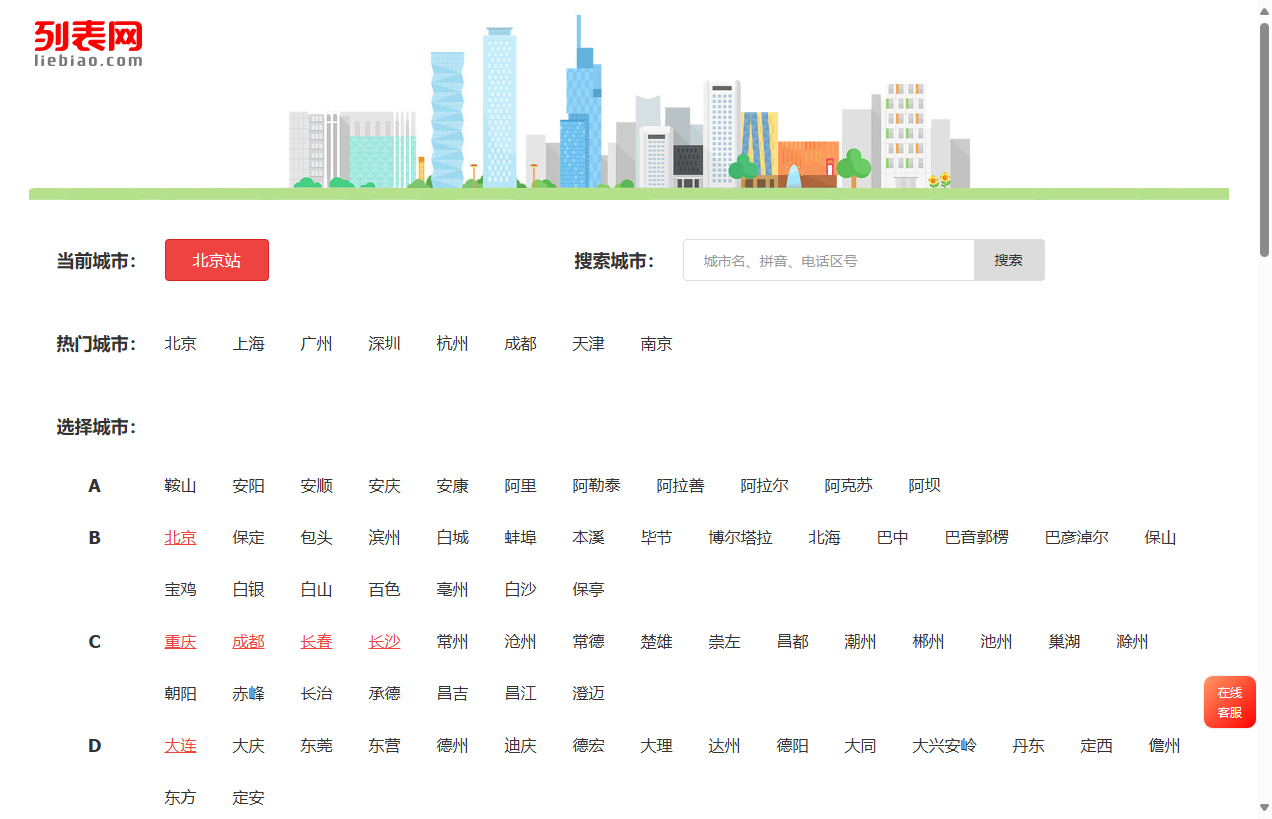This screenshot has height=819, width=1272.
Task: Select 重庆 under letter C
Action: pyautogui.click(x=180, y=641)
